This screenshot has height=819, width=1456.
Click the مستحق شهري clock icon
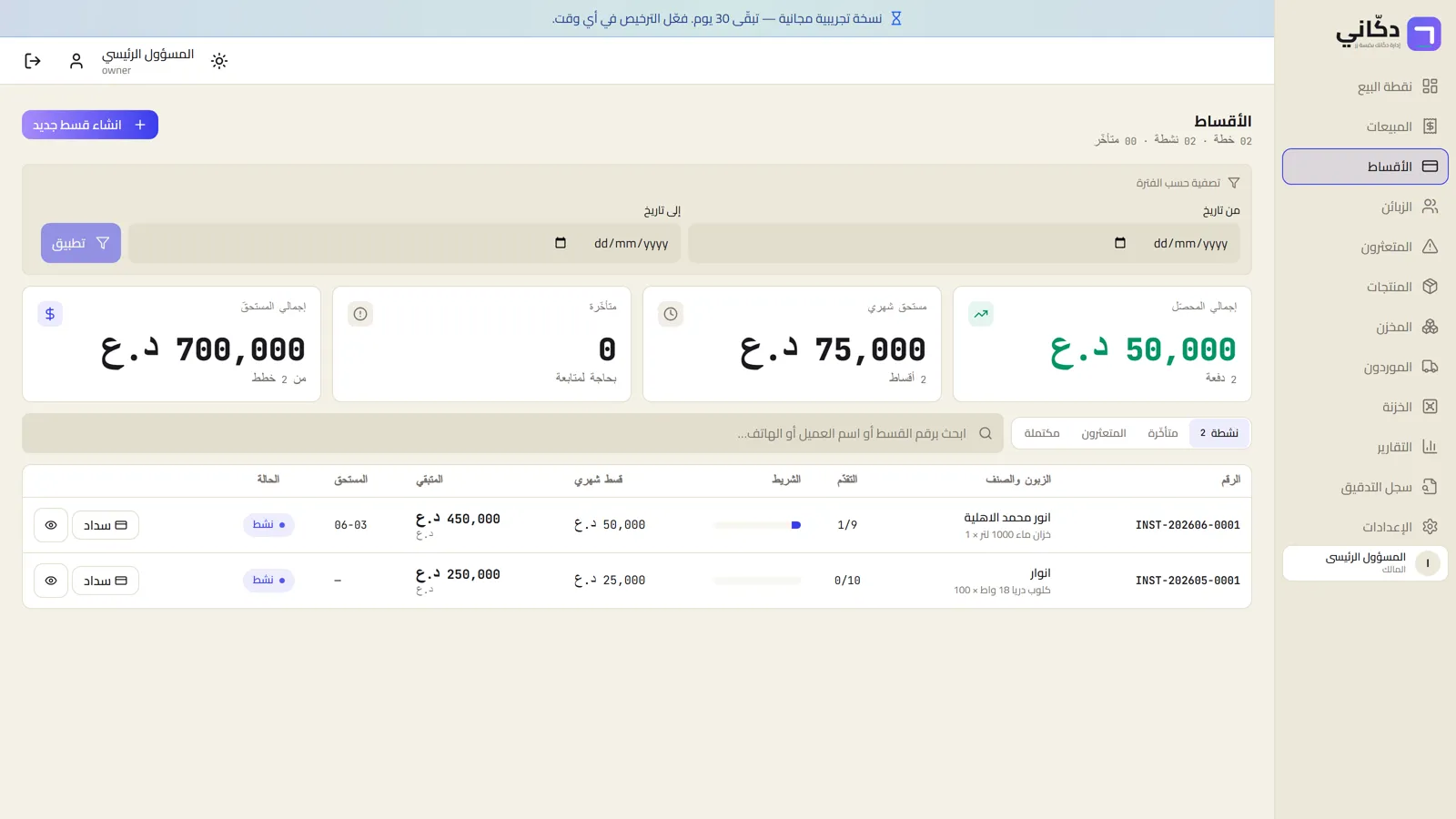(x=671, y=314)
